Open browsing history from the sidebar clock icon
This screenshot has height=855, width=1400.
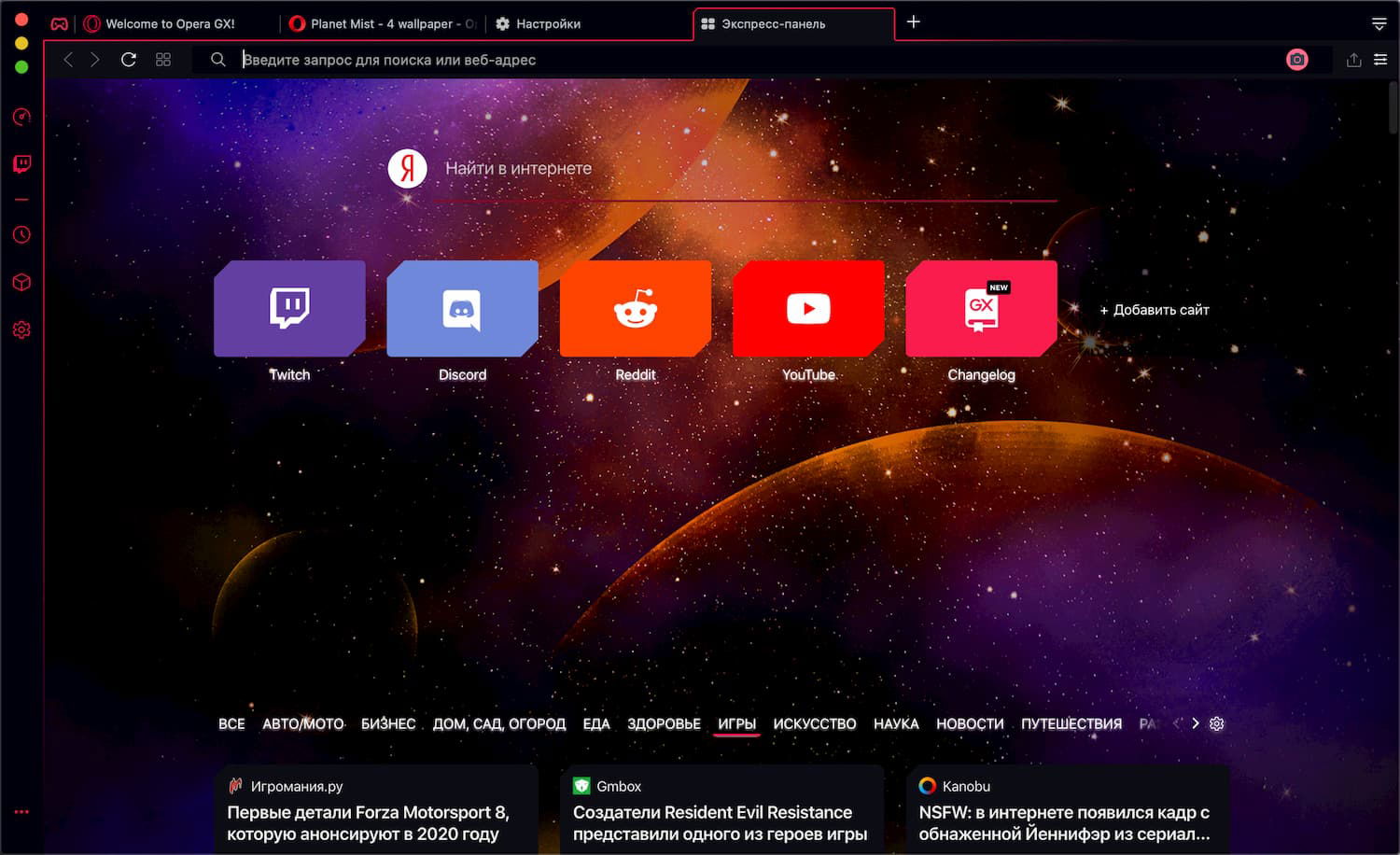pyautogui.click(x=21, y=234)
